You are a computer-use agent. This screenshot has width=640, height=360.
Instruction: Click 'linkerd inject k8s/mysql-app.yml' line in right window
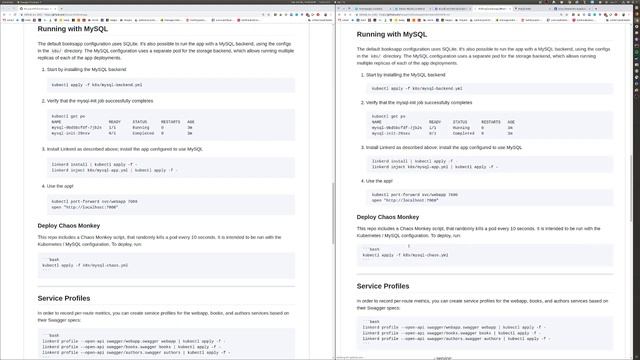point(435,167)
